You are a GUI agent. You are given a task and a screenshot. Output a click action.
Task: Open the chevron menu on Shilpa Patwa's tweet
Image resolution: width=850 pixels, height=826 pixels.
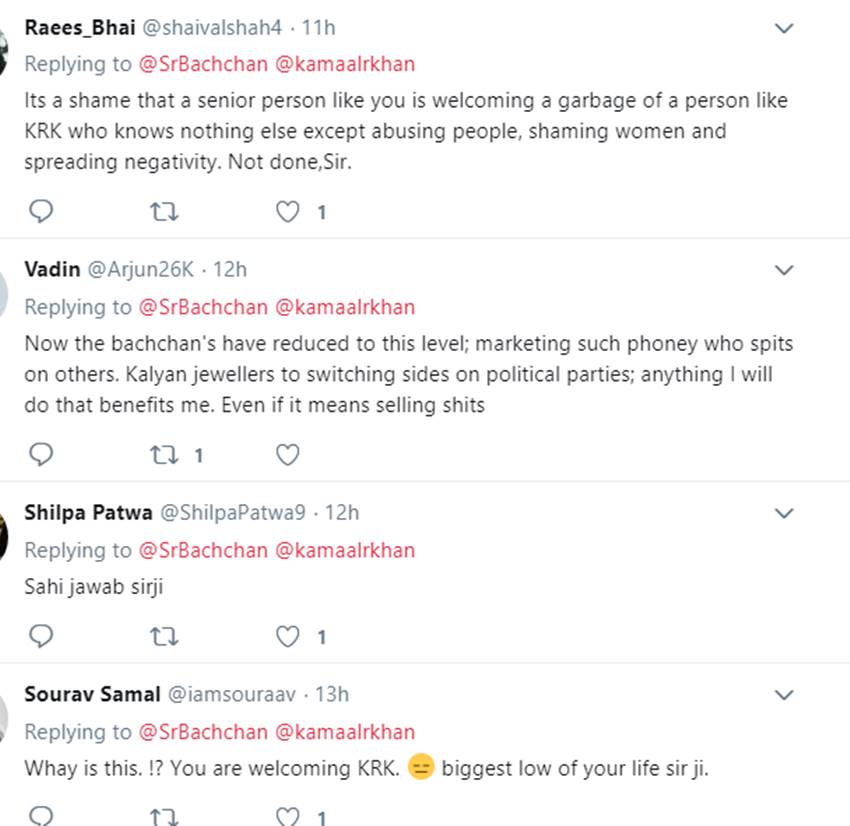785,513
